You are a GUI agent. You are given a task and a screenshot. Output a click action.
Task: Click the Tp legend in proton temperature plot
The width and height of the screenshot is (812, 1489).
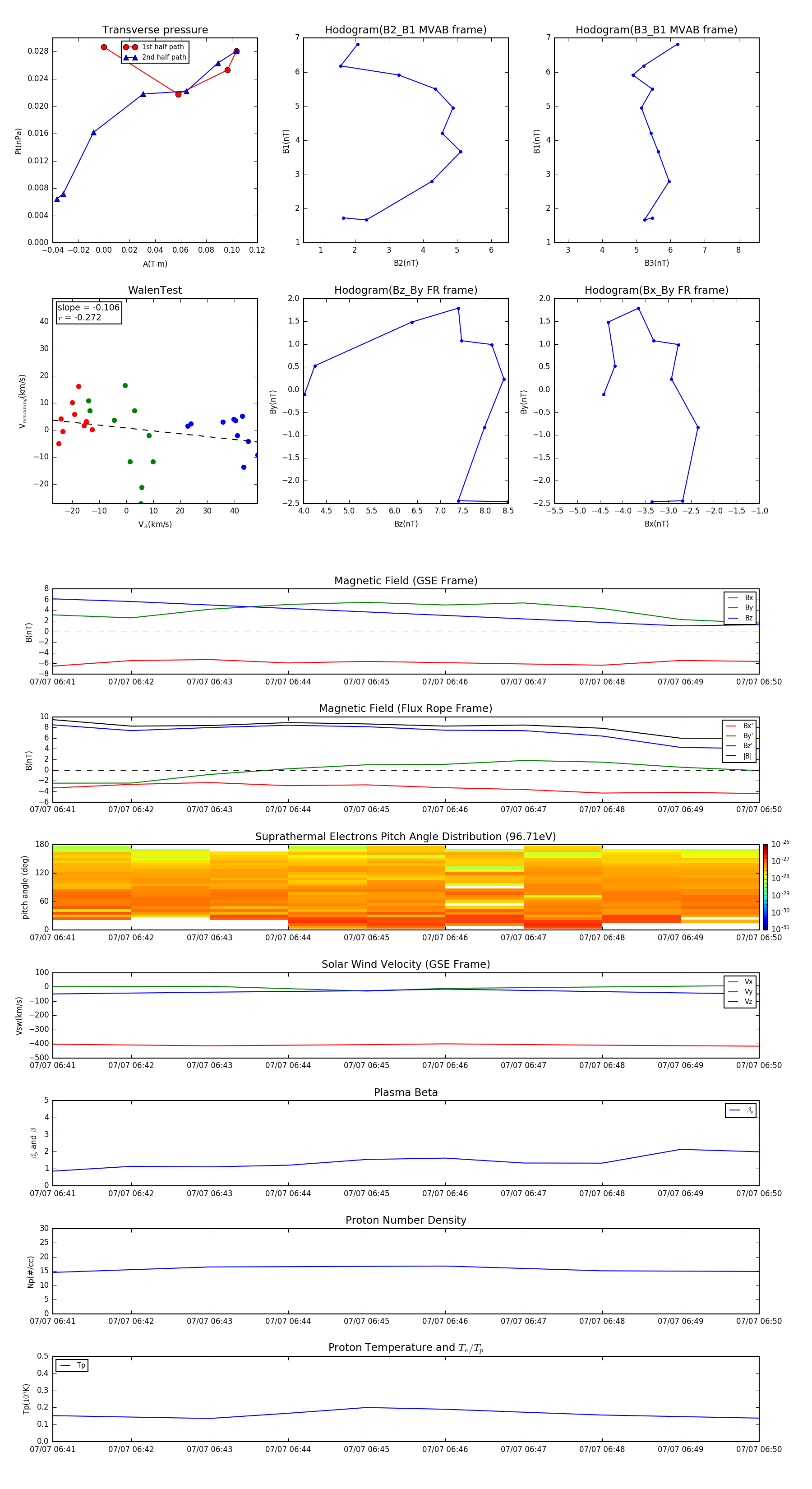coord(72,1365)
